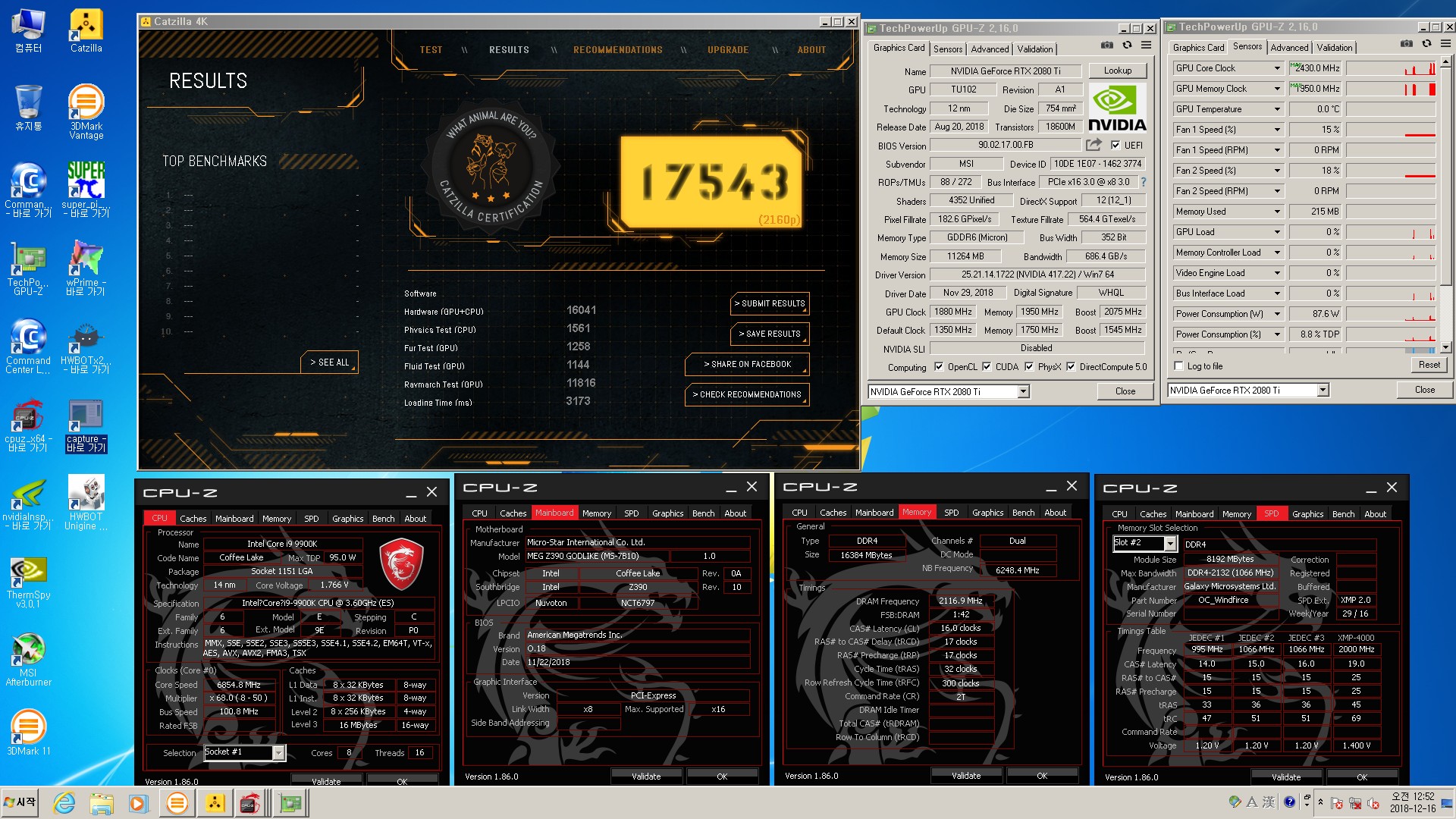The image size is (1456, 819).
Task: Open the TEST tab in Catzilla
Action: (x=431, y=49)
